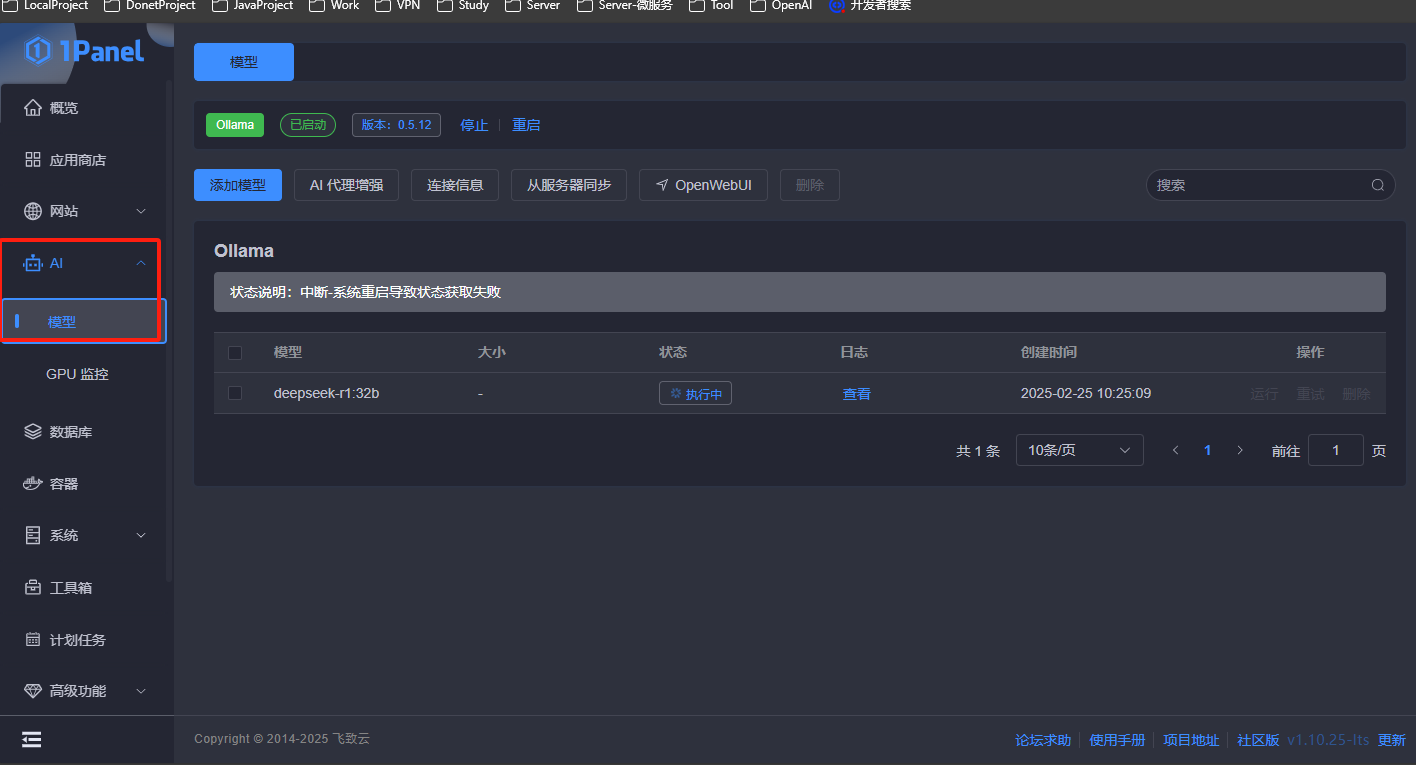Open the JavaProject bookmark folder
The image size is (1416, 765).
coord(252,5)
